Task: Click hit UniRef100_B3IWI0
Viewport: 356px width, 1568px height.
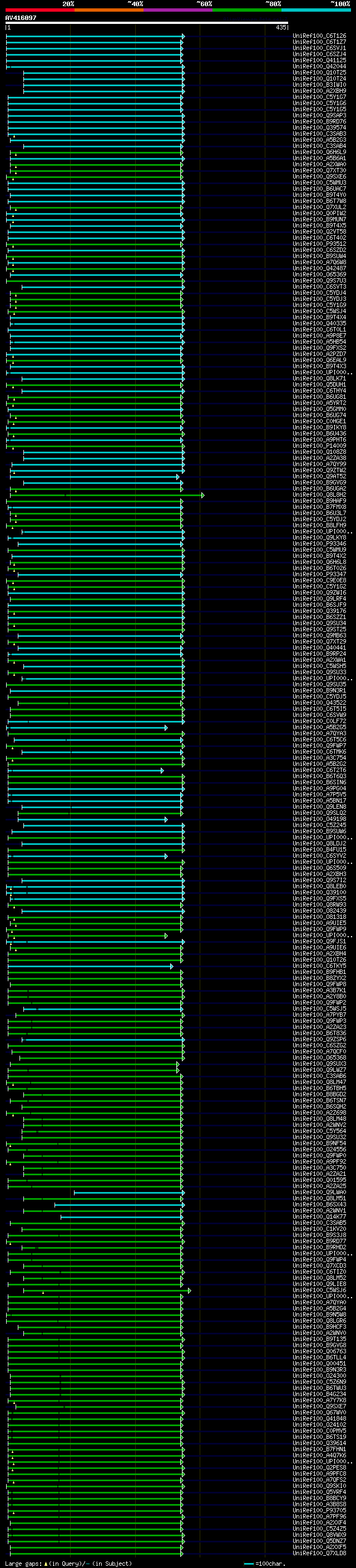Action: 319,85
